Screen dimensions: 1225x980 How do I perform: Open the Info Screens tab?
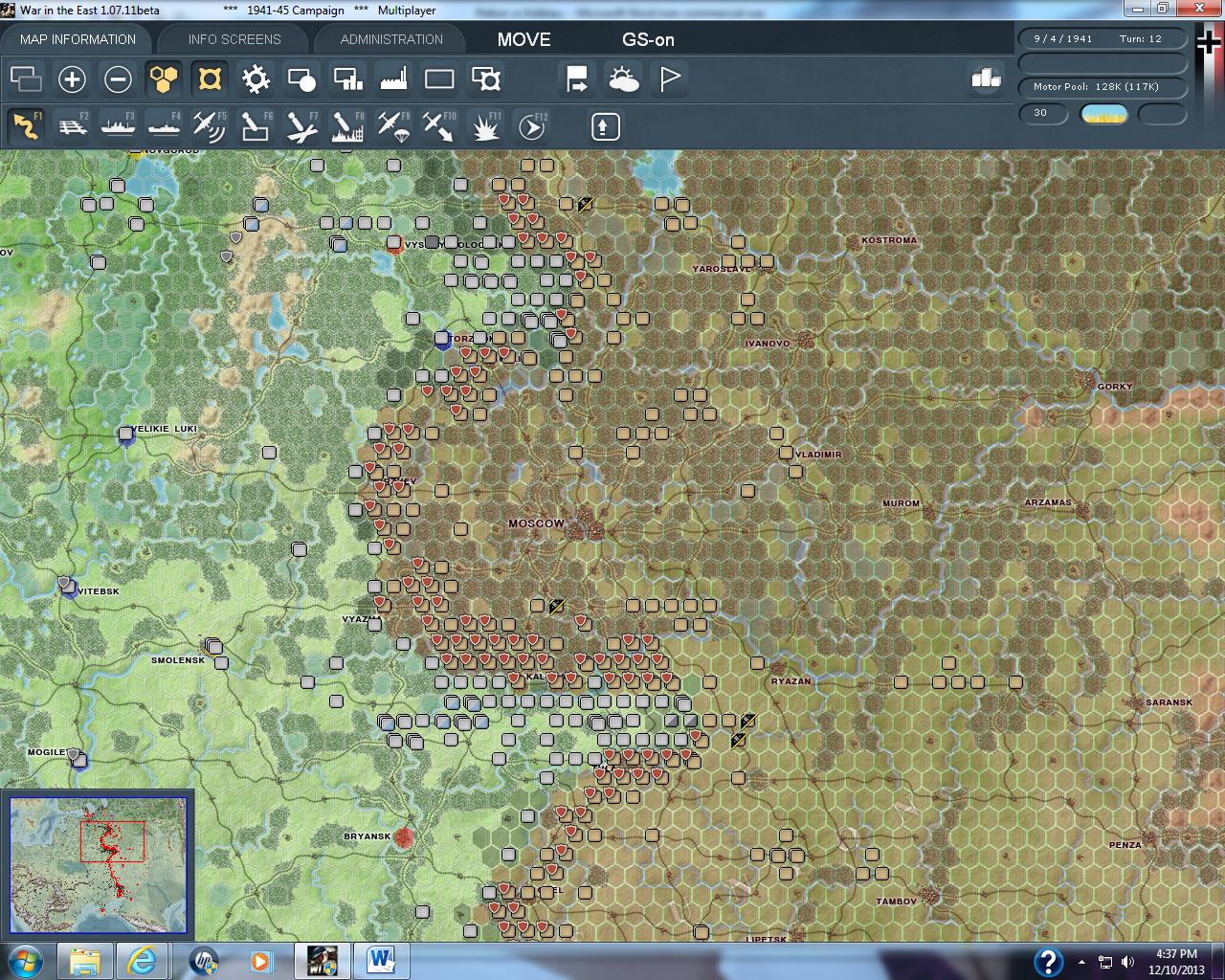pos(234,39)
